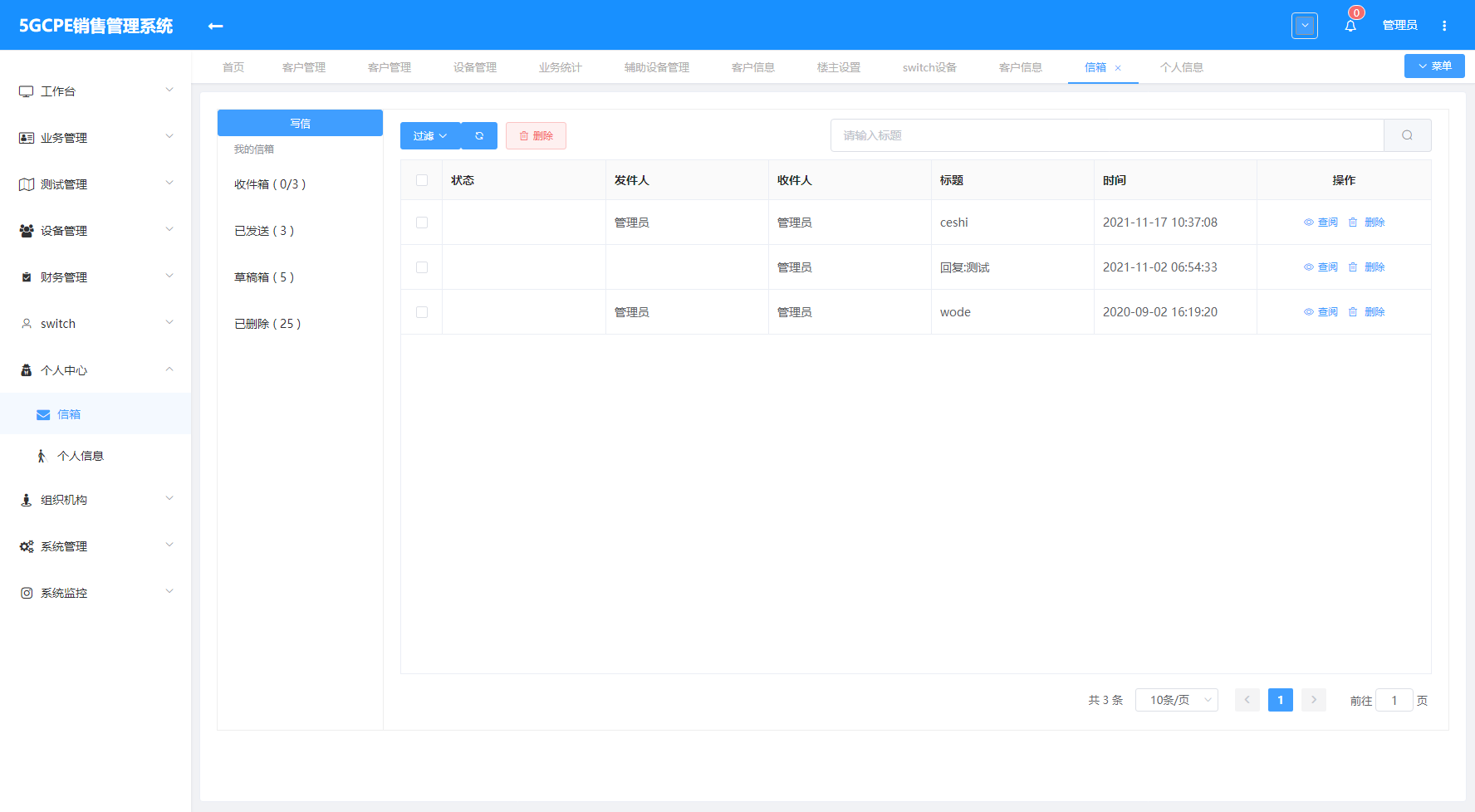Open the vertical dots menu beside 管理员
This screenshot has height=812, width=1475.
[x=1444, y=25]
